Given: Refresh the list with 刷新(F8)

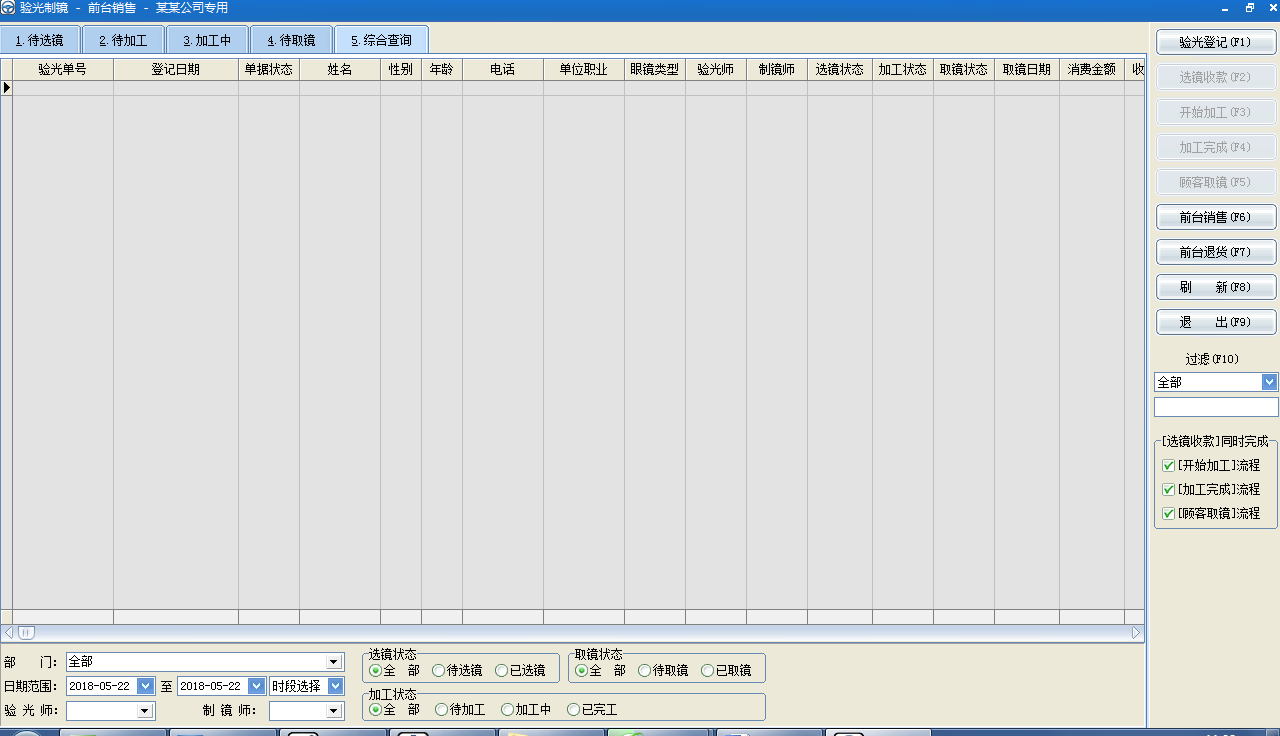Looking at the screenshot, I should (1216, 287).
